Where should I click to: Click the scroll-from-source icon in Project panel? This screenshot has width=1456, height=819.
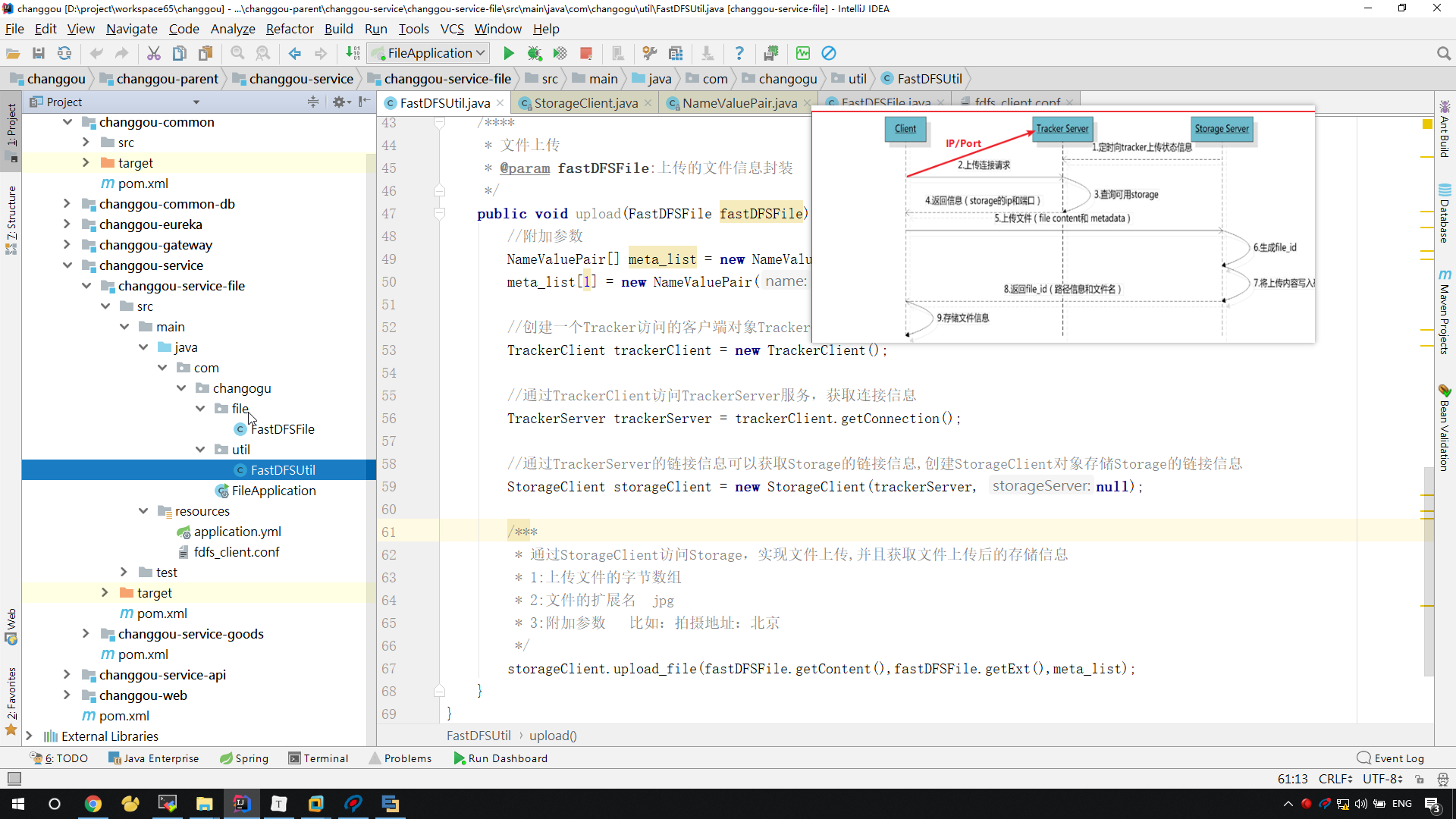pos(313,102)
